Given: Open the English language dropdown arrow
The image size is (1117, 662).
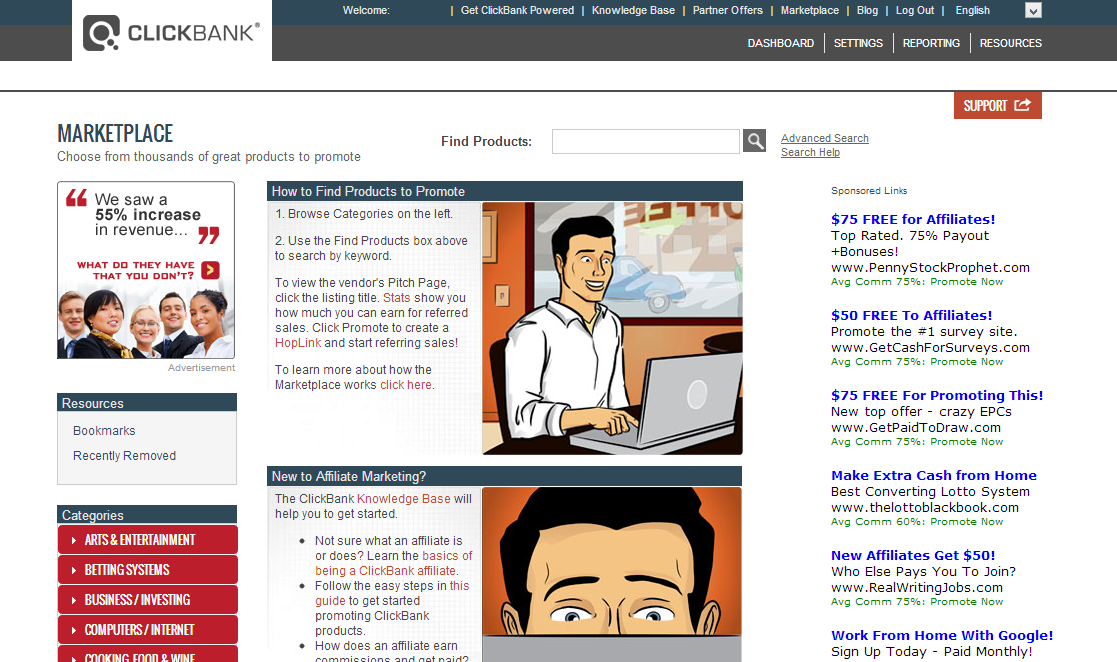Looking at the screenshot, I should pos(1033,10).
